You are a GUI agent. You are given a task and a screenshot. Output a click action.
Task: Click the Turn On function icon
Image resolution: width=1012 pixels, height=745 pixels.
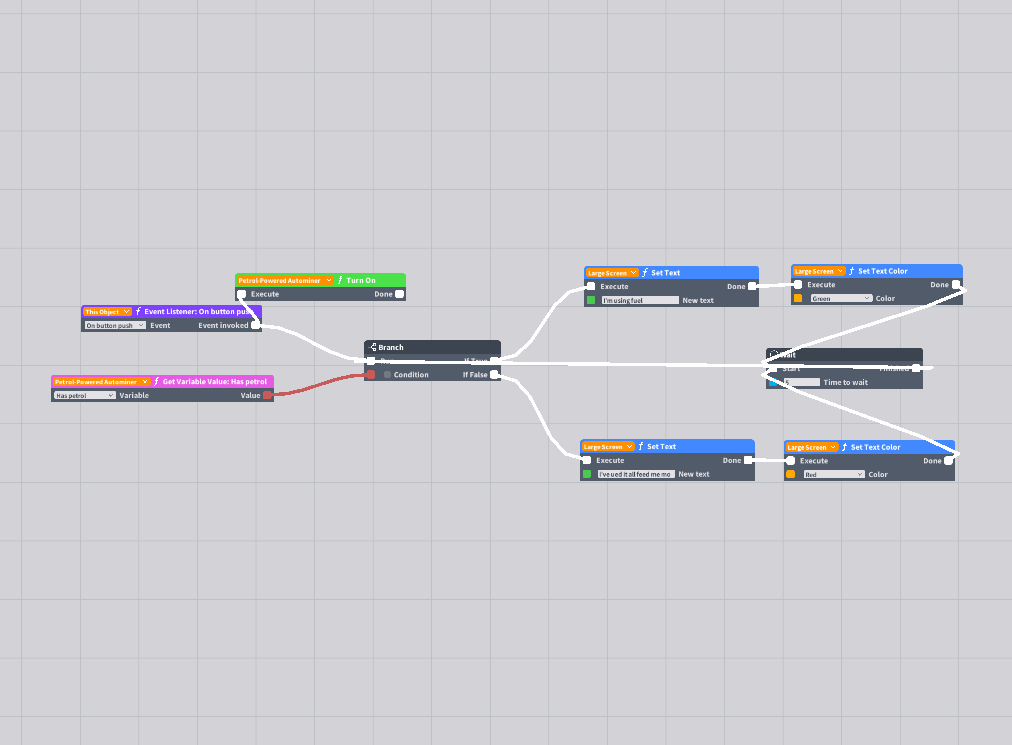(x=340, y=280)
